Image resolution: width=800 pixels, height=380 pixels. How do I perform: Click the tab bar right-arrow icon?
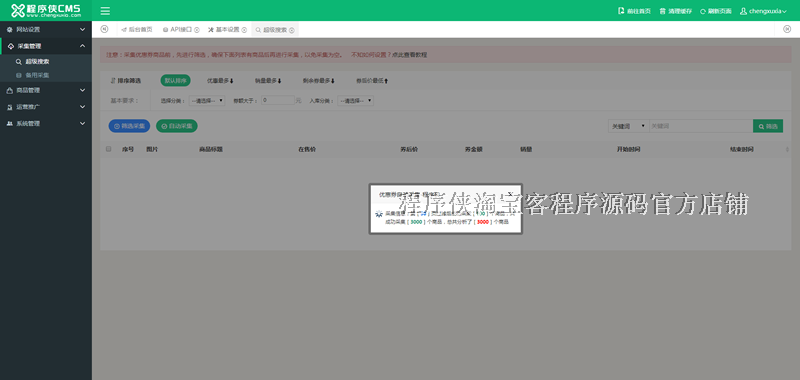[787, 30]
